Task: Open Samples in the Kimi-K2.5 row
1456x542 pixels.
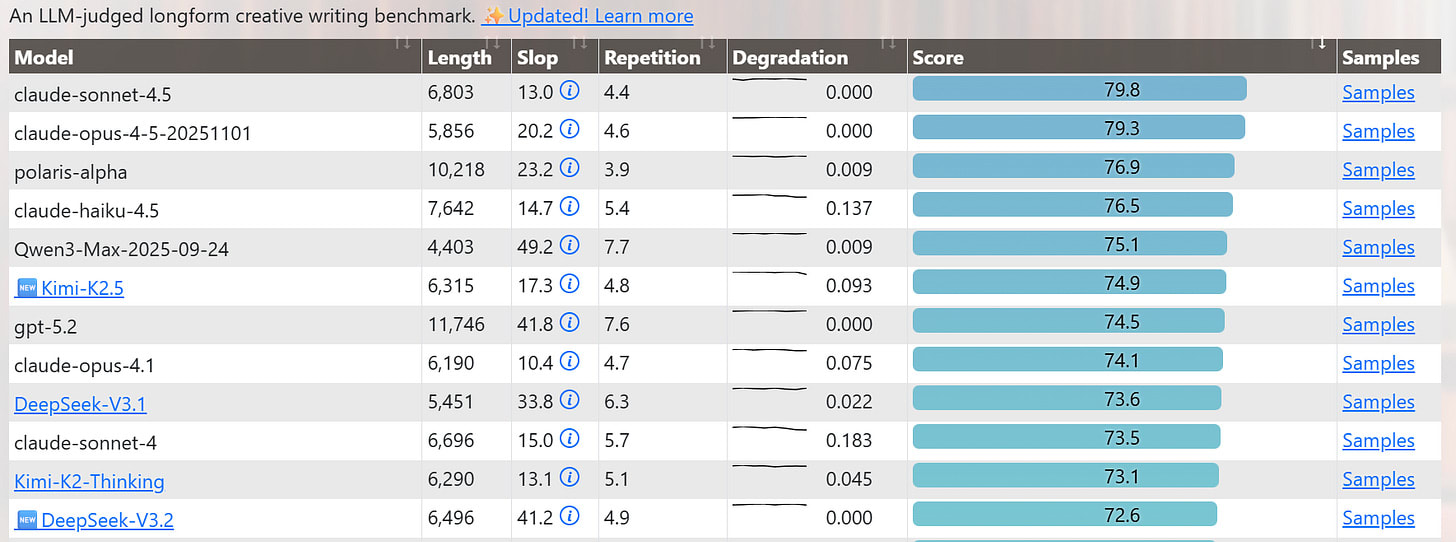Action: click(1378, 285)
